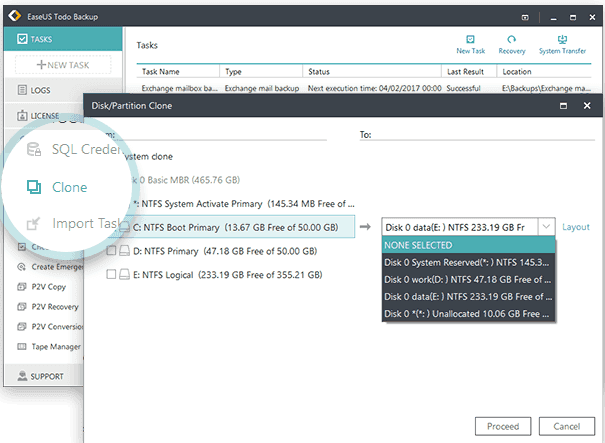Open P2V Copy tool
This screenshot has height=443, width=605.
click(x=52, y=285)
